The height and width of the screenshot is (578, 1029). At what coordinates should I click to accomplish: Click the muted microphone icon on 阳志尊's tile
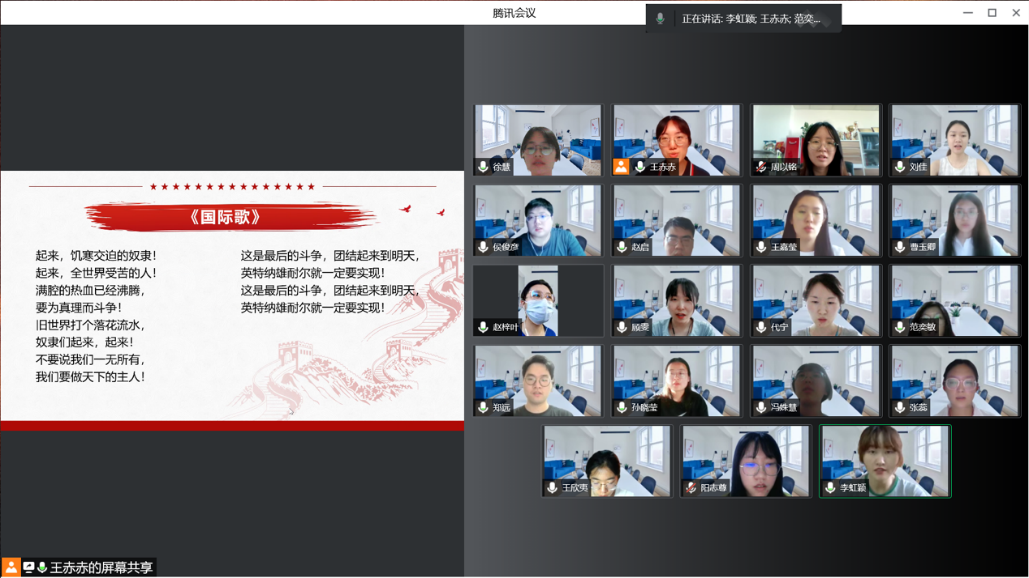coord(691,488)
